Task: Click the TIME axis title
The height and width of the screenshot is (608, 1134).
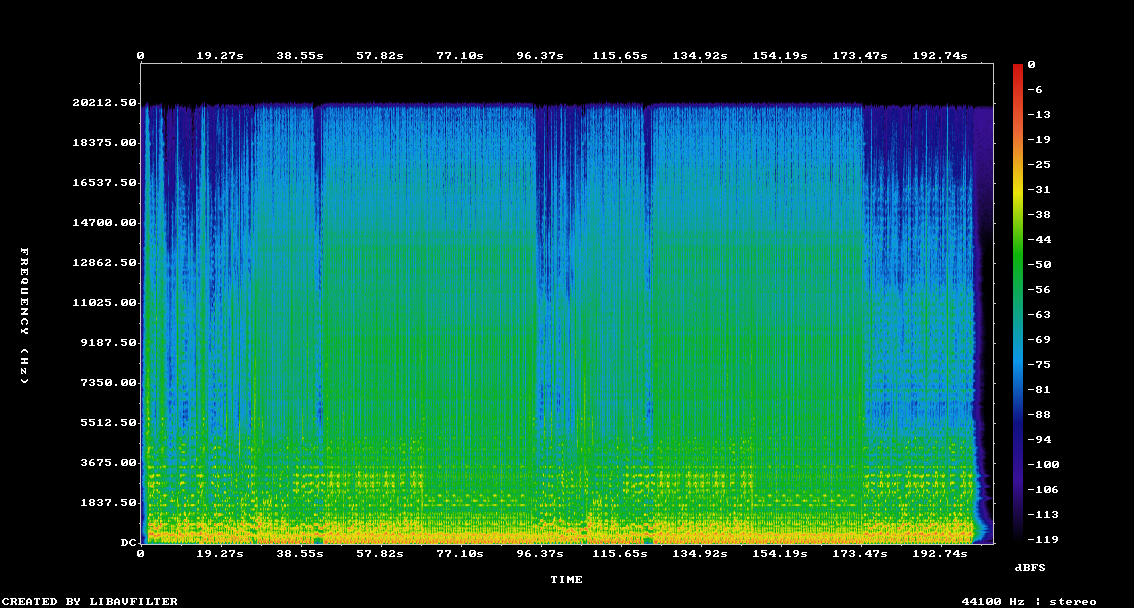Action: click(566, 579)
